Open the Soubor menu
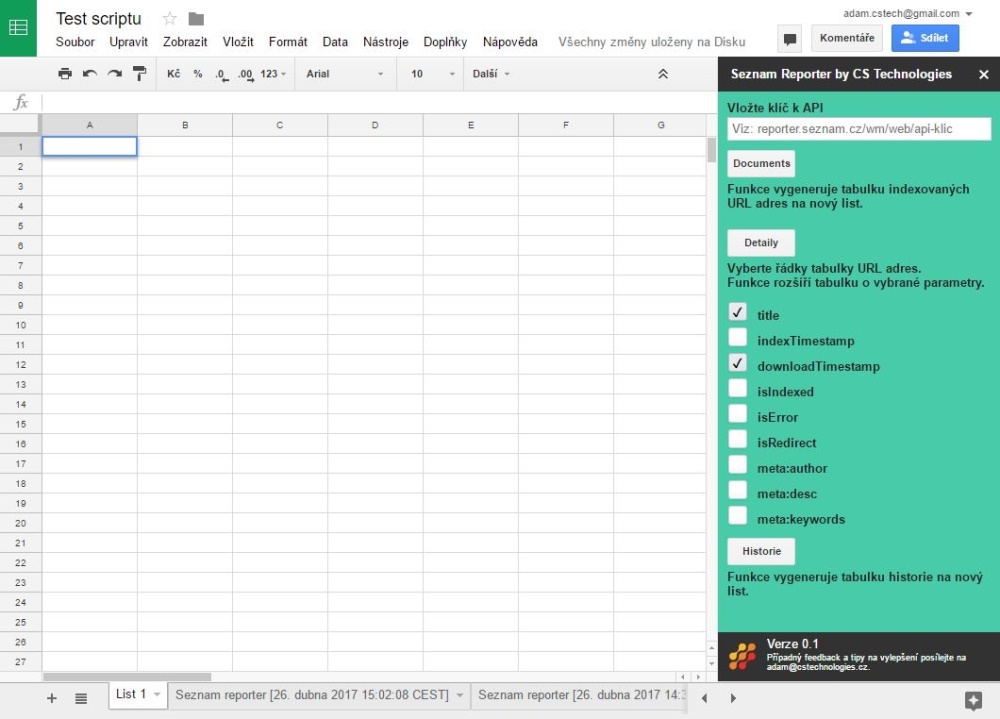 point(75,42)
